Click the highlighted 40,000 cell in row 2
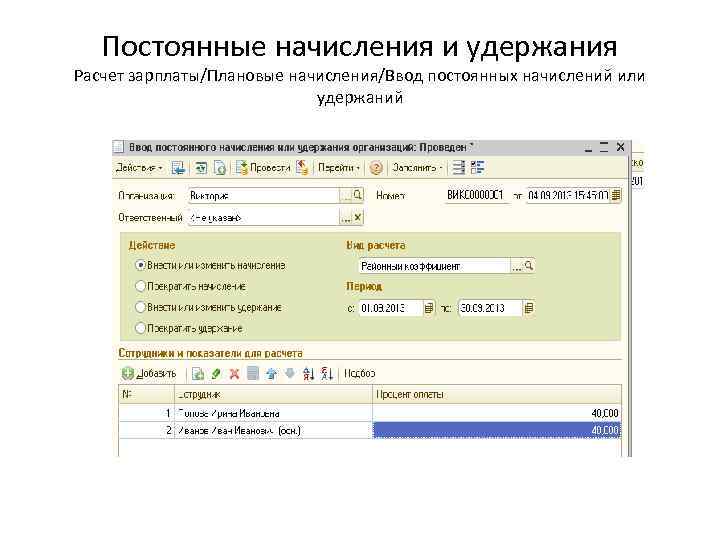The image size is (720, 540). 497,431
